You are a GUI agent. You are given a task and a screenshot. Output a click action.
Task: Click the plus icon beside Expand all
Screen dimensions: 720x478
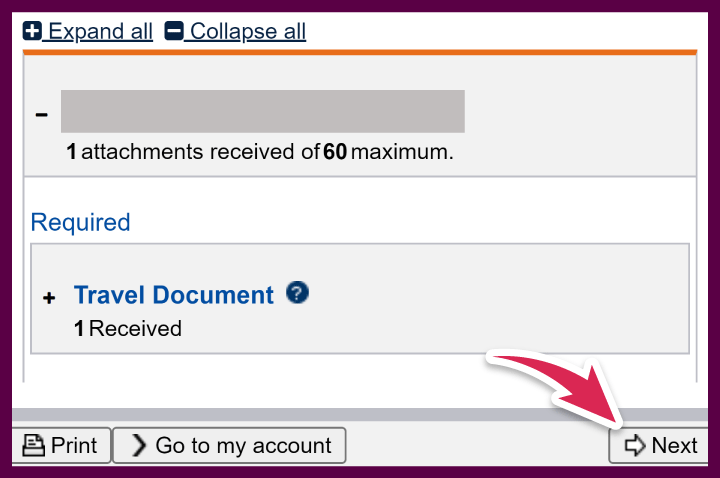pos(32,31)
